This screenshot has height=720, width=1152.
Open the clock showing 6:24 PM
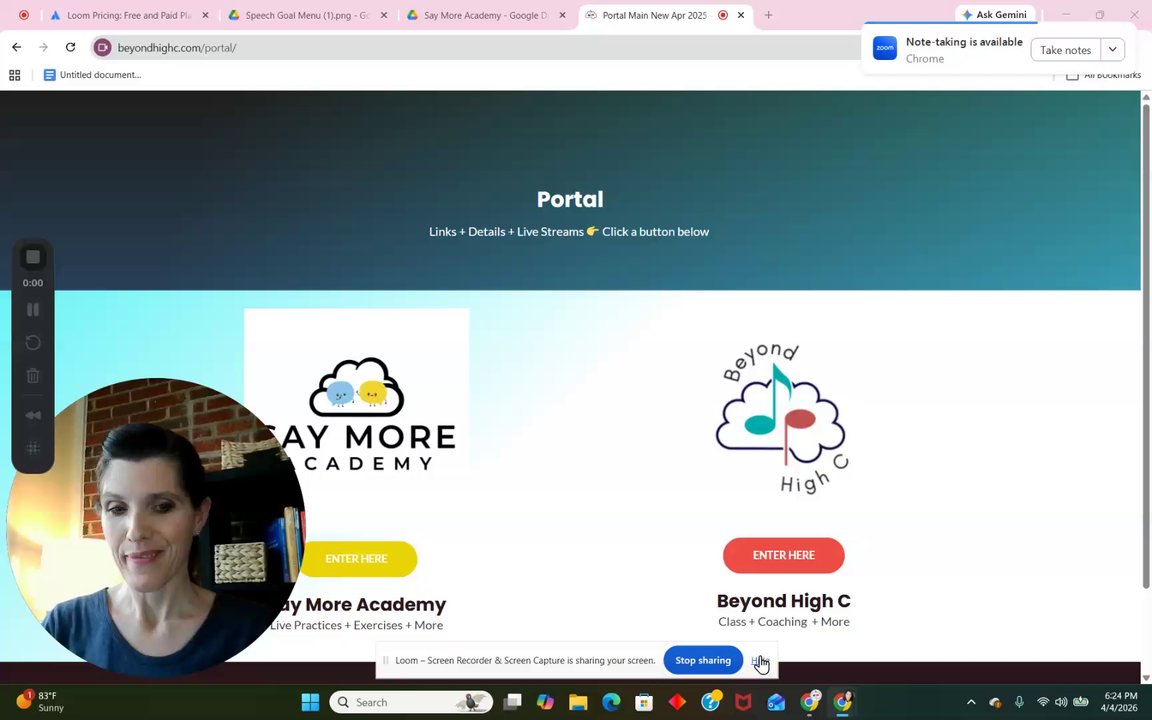pyautogui.click(x=1120, y=702)
